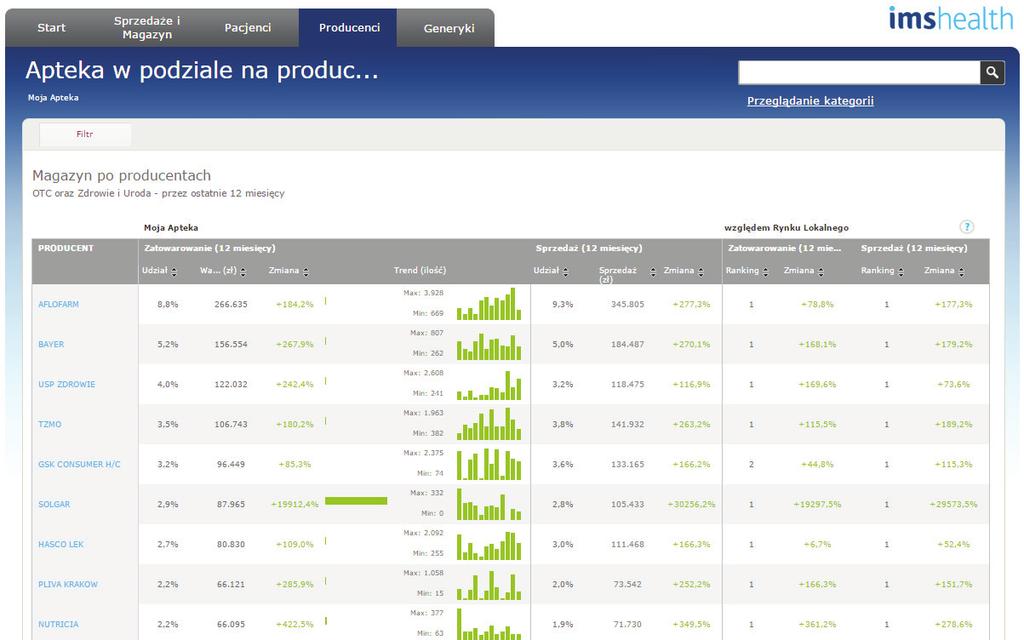Open the HASCO LEK producer link
This screenshot has width=1024, height=640.
(x=61, y=544)
